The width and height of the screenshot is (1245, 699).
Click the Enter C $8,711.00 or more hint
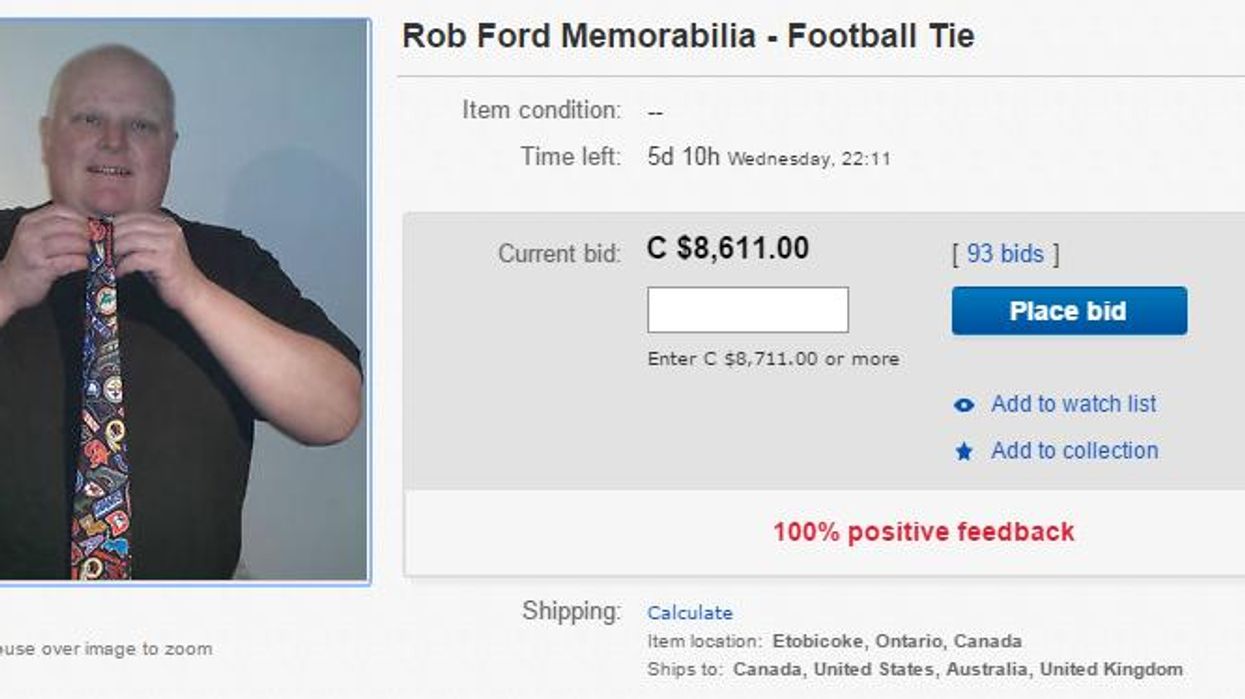[773, 359]
